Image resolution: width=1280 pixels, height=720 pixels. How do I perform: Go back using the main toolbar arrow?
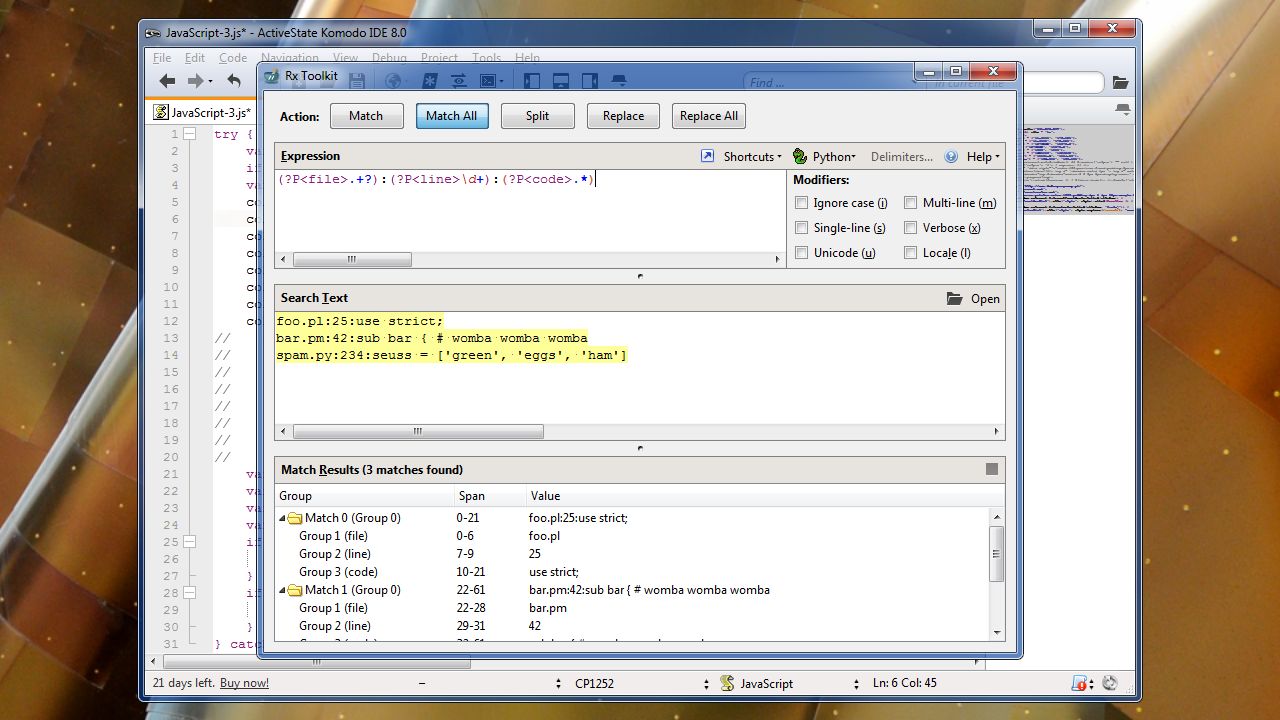[x=167, y=81]
